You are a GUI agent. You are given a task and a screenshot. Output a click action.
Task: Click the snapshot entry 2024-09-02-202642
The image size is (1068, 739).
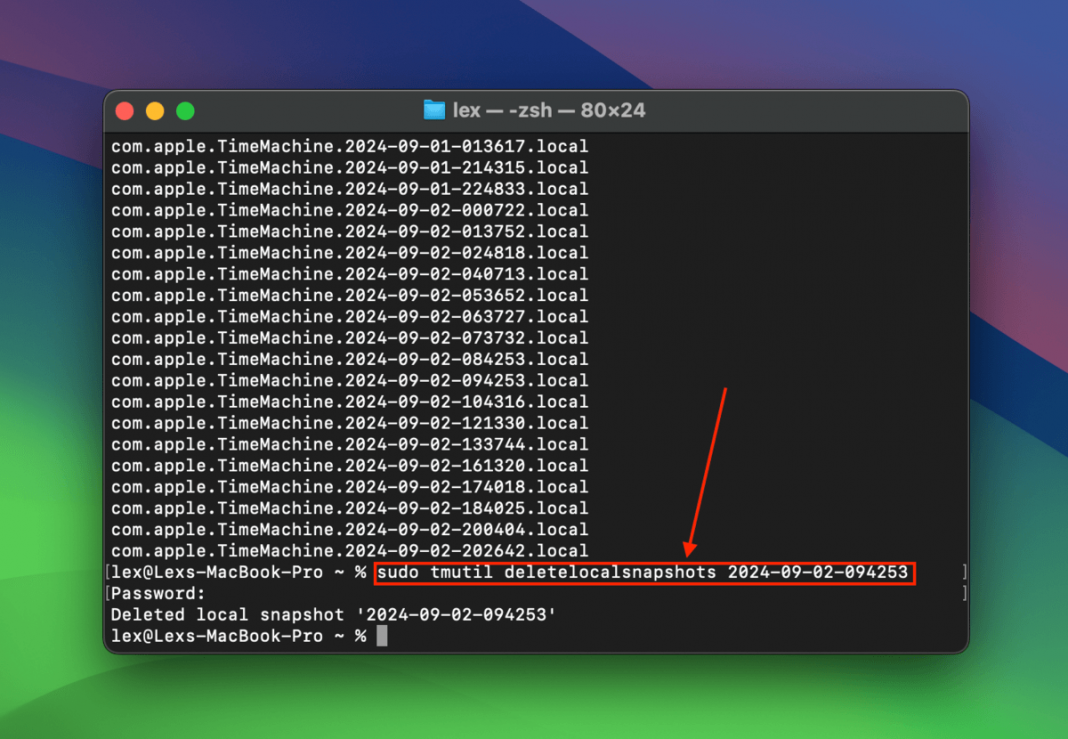coord(348,551)
